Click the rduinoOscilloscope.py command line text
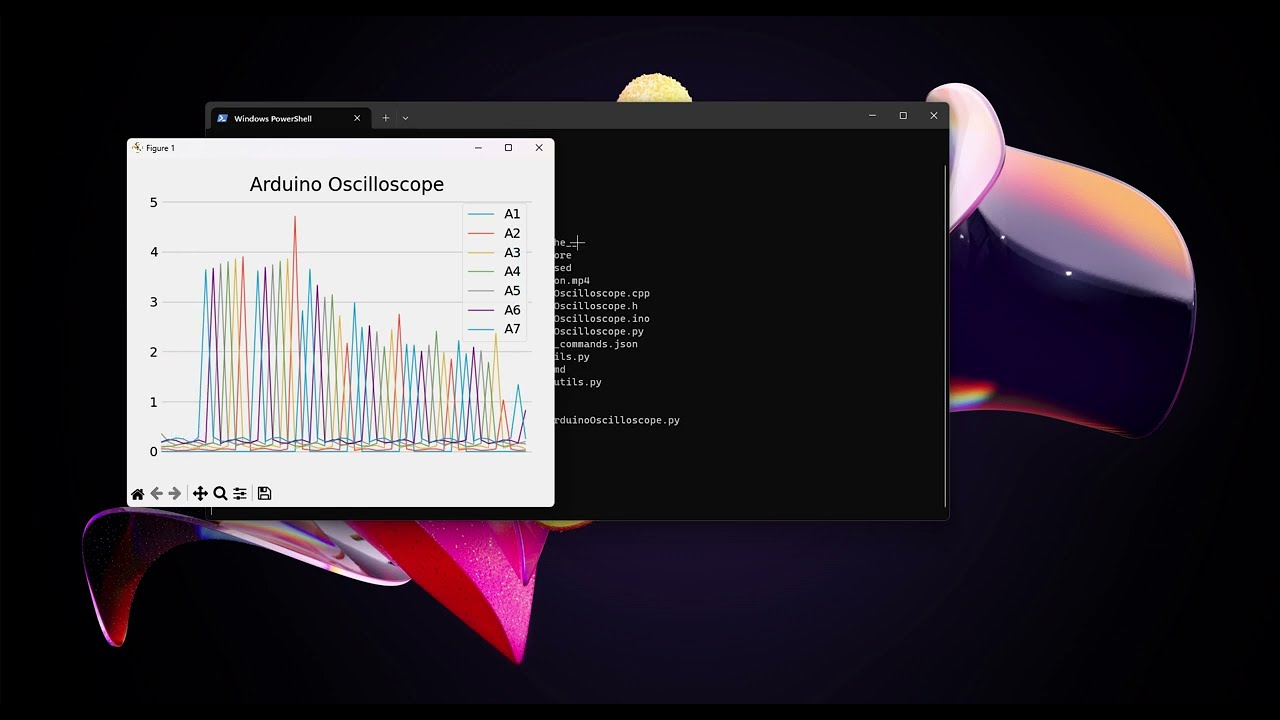 (617, 420)
